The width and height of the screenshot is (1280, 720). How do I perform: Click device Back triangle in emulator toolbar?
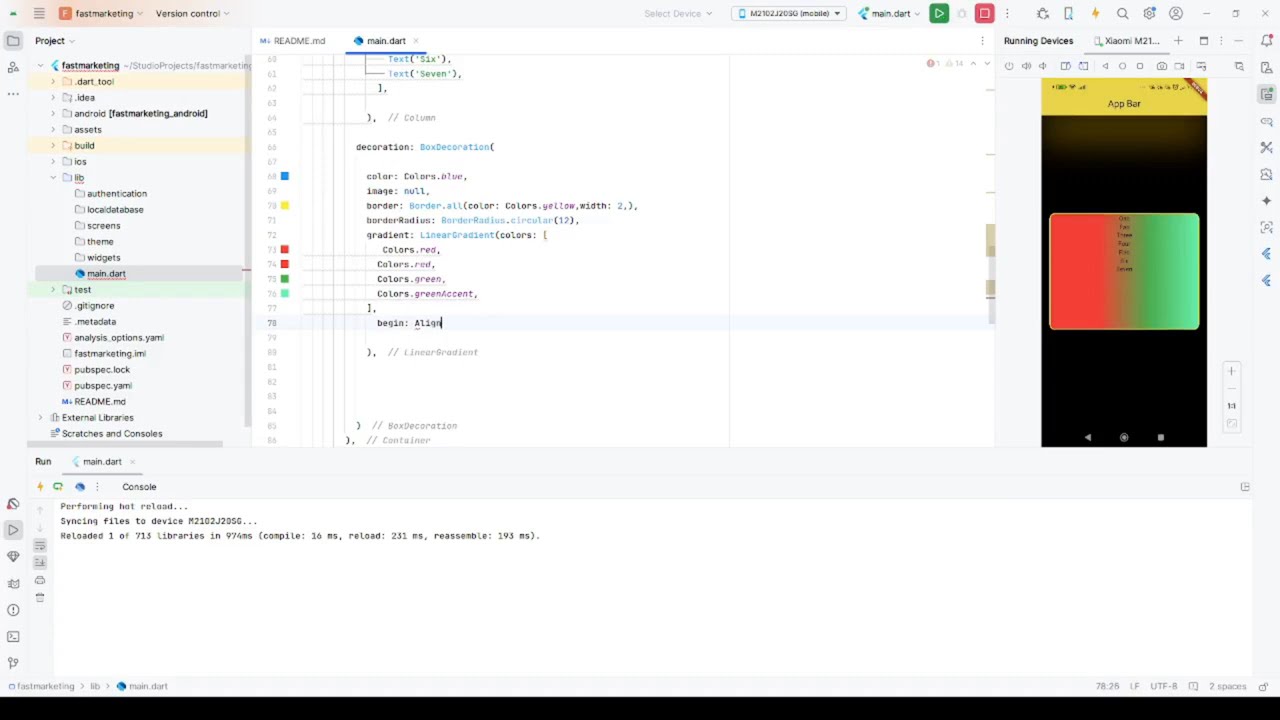coord(1105,66)
